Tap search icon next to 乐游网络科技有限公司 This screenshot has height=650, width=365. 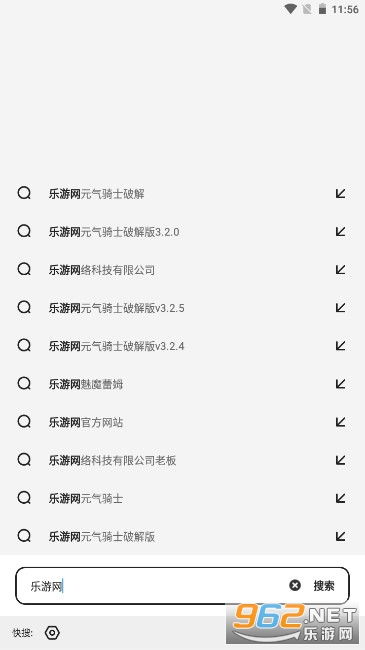(24, 269)
